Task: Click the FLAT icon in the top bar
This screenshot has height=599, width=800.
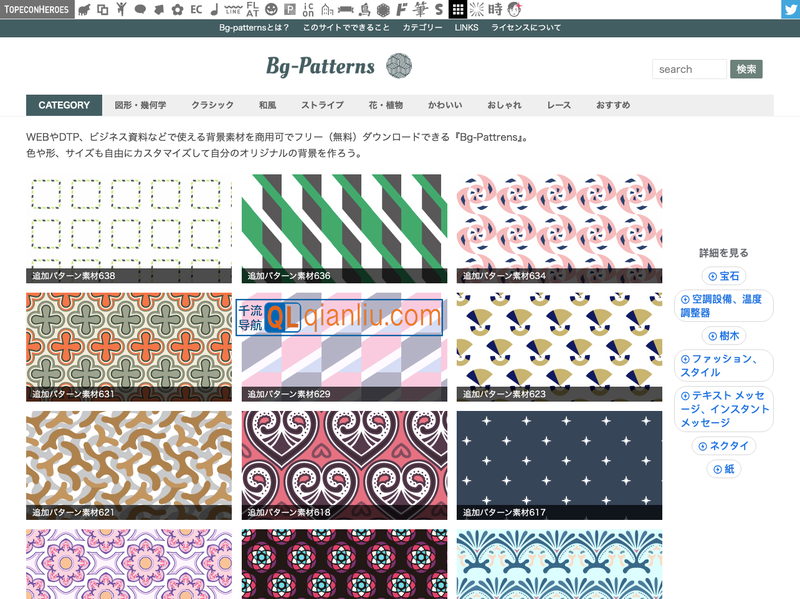Action: pyautogui.click(x=251, y=10)
